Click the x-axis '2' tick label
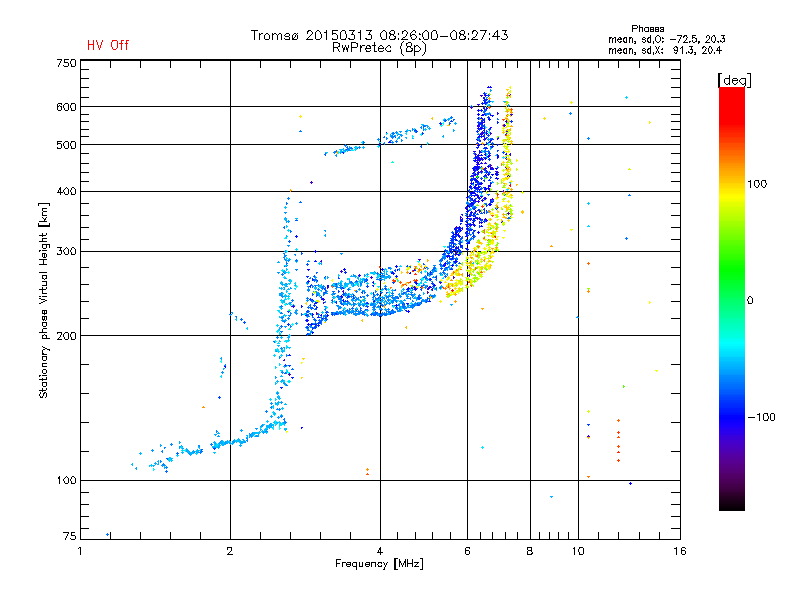The height and width of the screenshot is (600, 800). pos(230,551)
